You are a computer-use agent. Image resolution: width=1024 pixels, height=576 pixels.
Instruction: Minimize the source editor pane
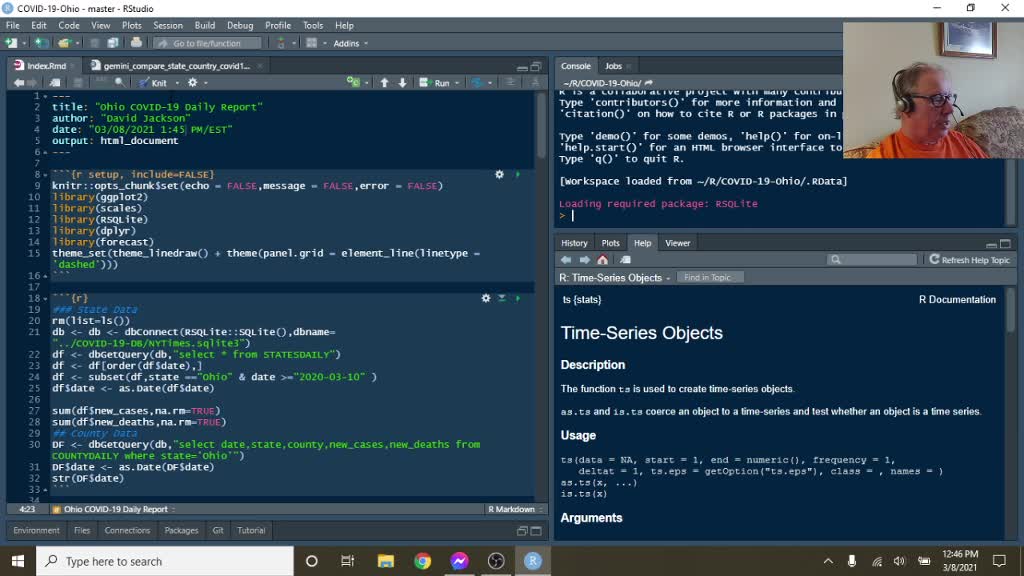[x=522, y=67]
